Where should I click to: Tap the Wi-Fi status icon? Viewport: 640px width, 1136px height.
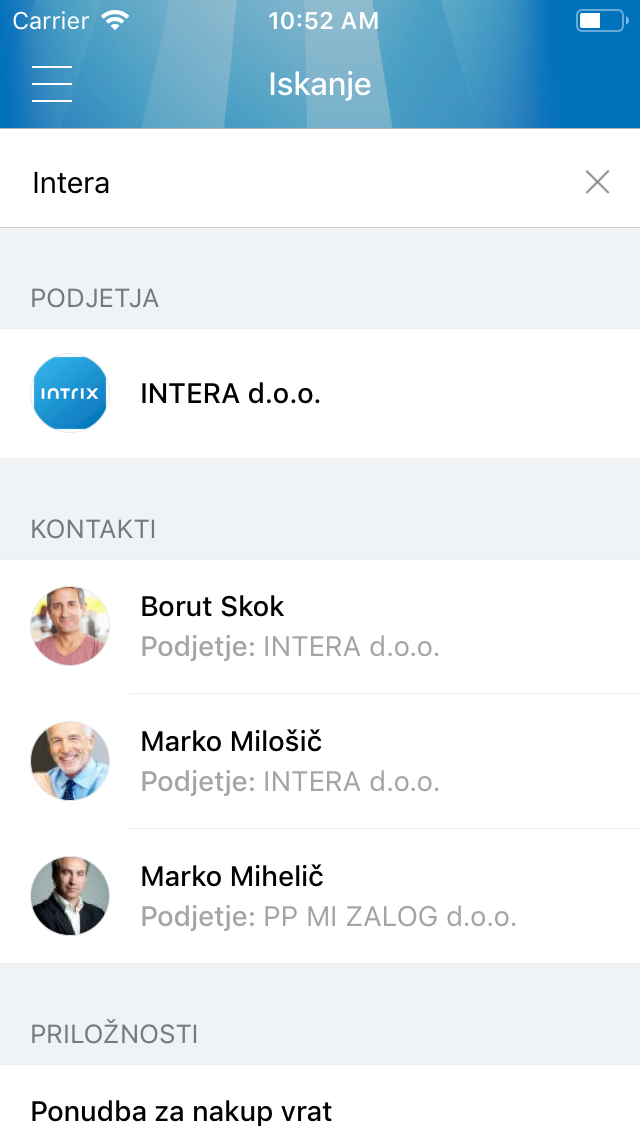click(117, 21)
